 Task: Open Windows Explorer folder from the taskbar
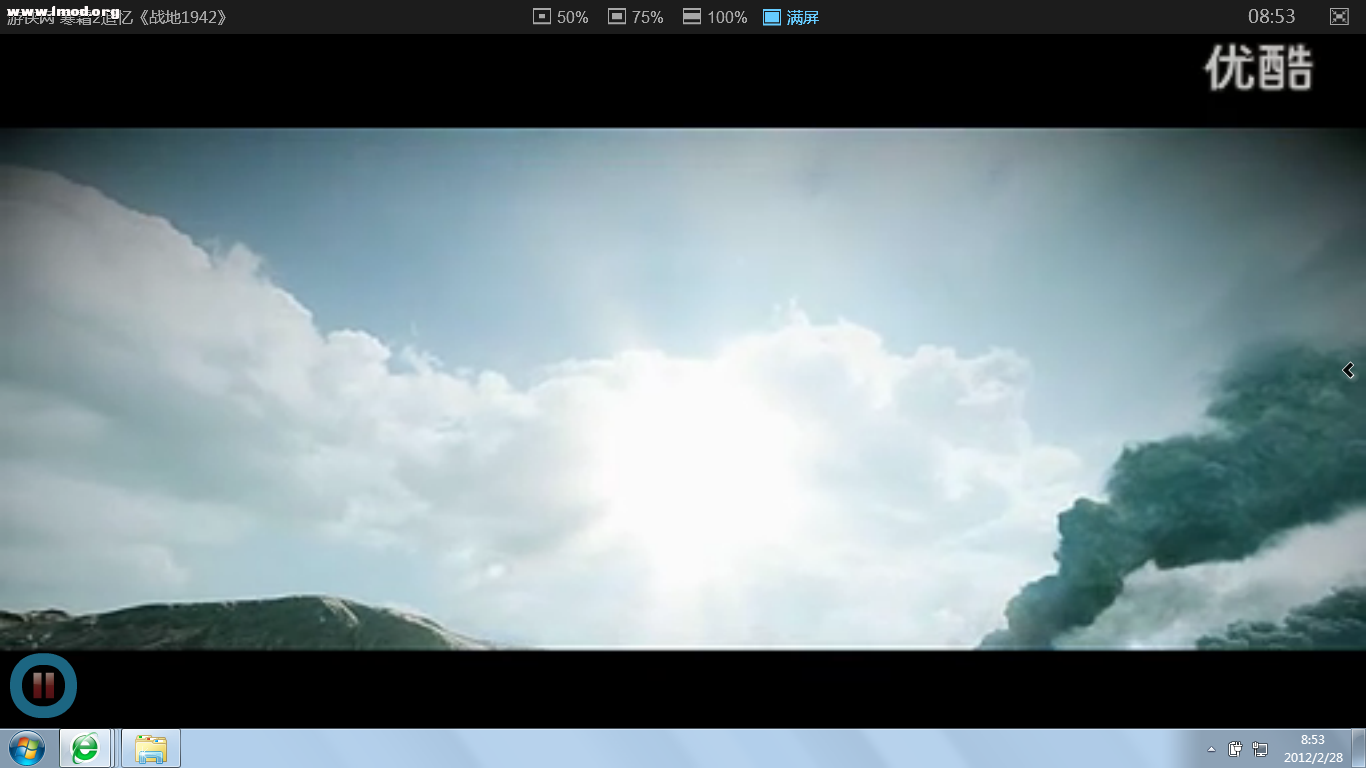pyautogui.click(x=151, y=748)
